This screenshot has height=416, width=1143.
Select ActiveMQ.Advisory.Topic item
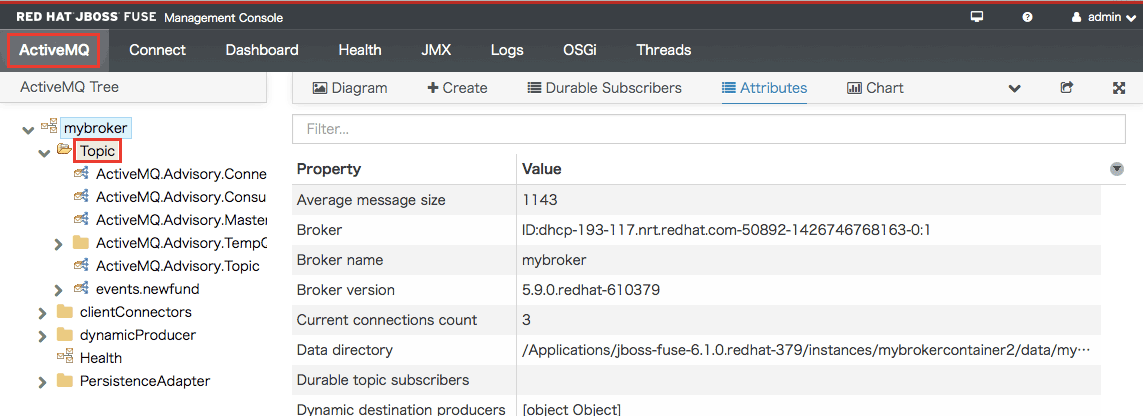pos(177,266)
